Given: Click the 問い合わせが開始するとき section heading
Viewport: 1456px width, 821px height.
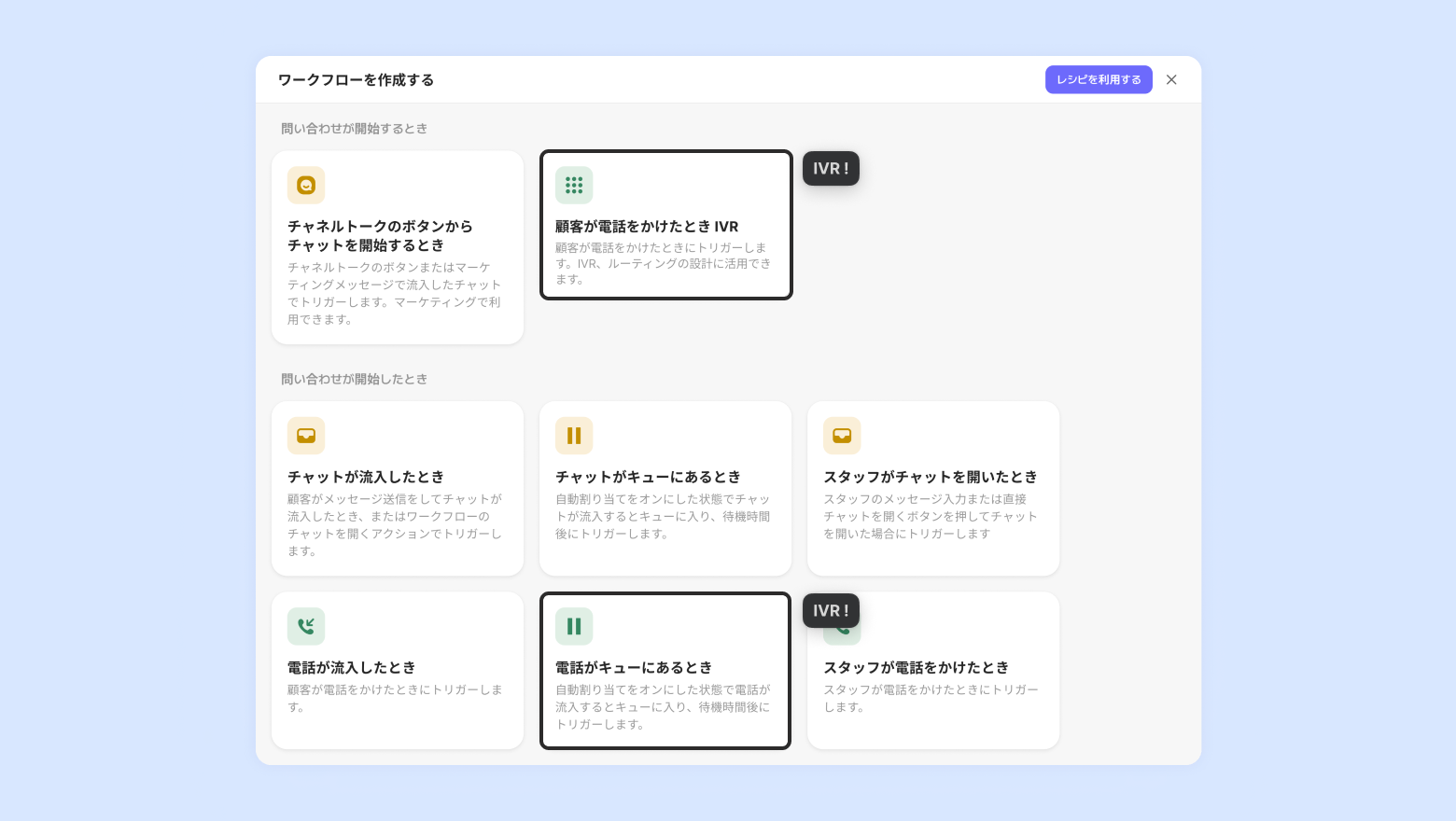Looking at the screenshot, I should 354,129.
